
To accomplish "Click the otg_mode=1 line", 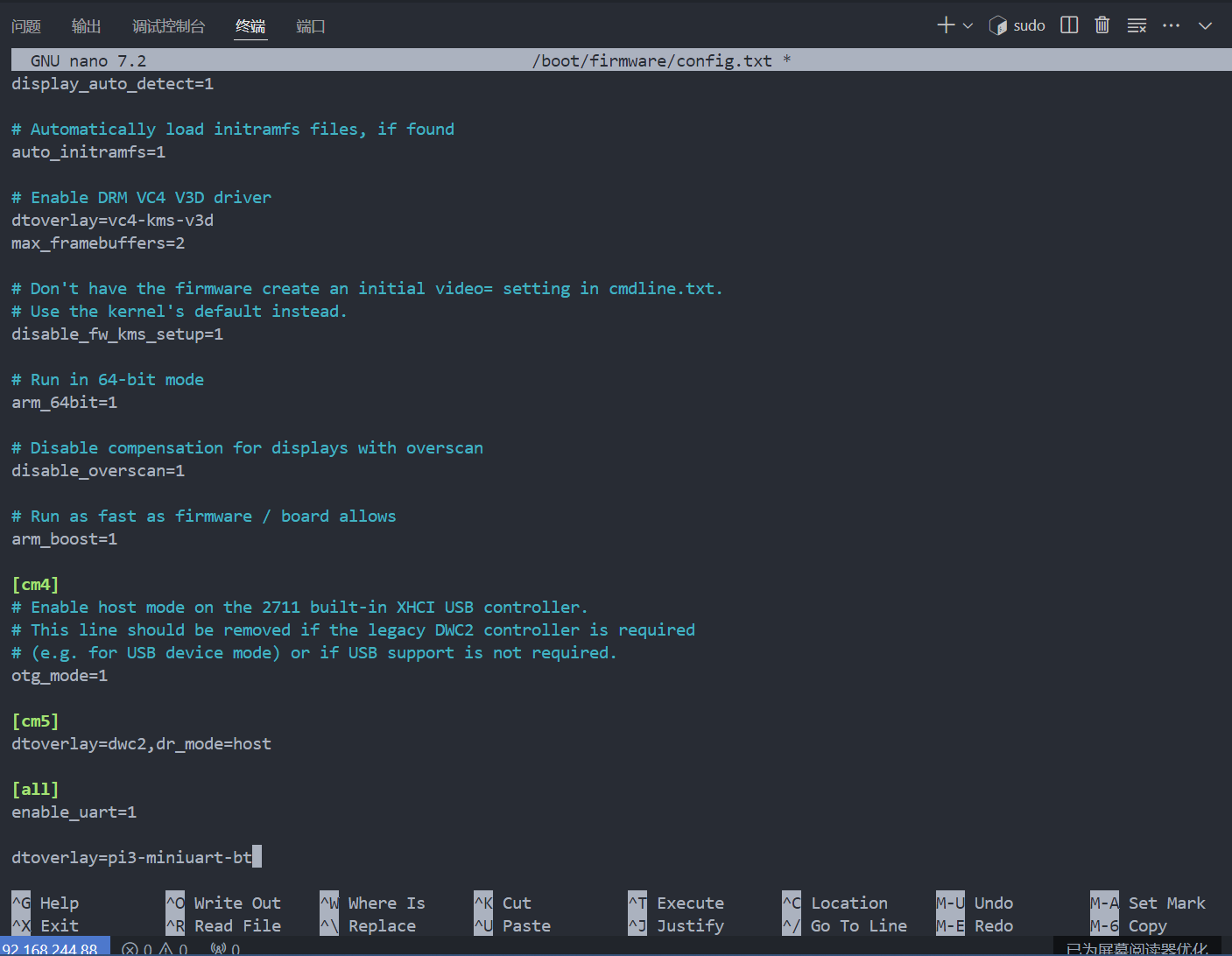I will coord(60,675).
